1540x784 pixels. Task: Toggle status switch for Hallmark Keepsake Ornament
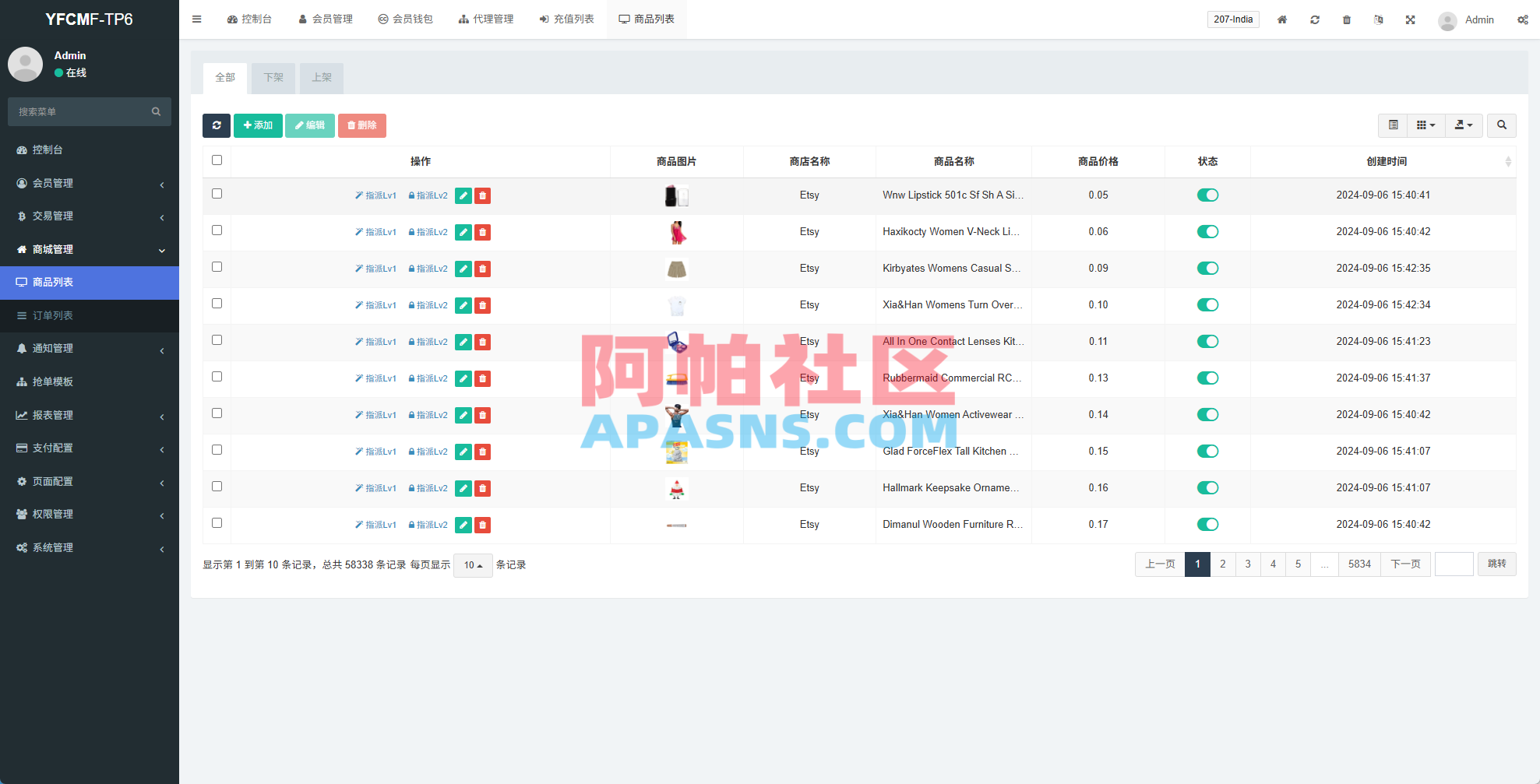coord(1207,488)
